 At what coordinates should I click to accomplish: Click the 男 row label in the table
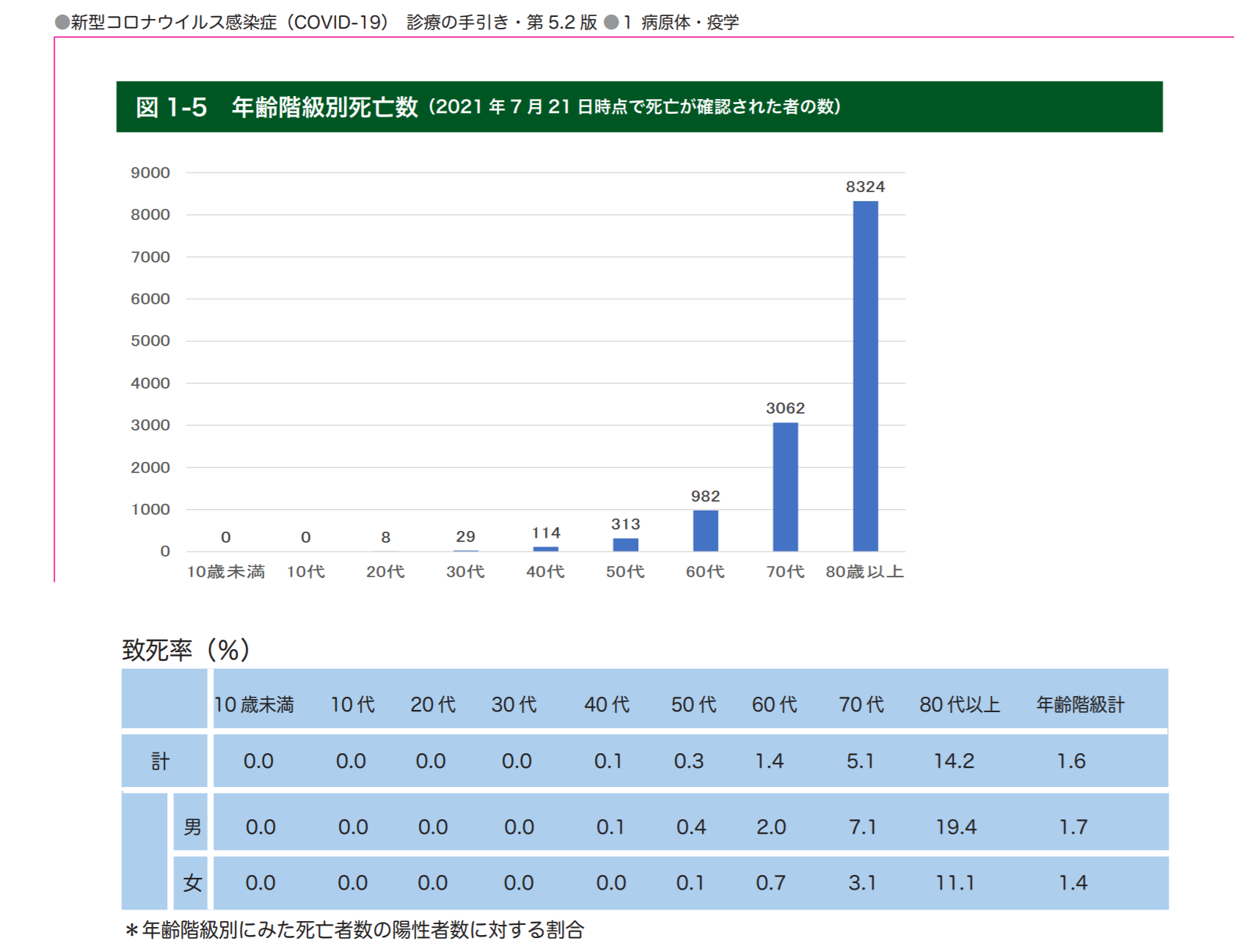[192, 827]
